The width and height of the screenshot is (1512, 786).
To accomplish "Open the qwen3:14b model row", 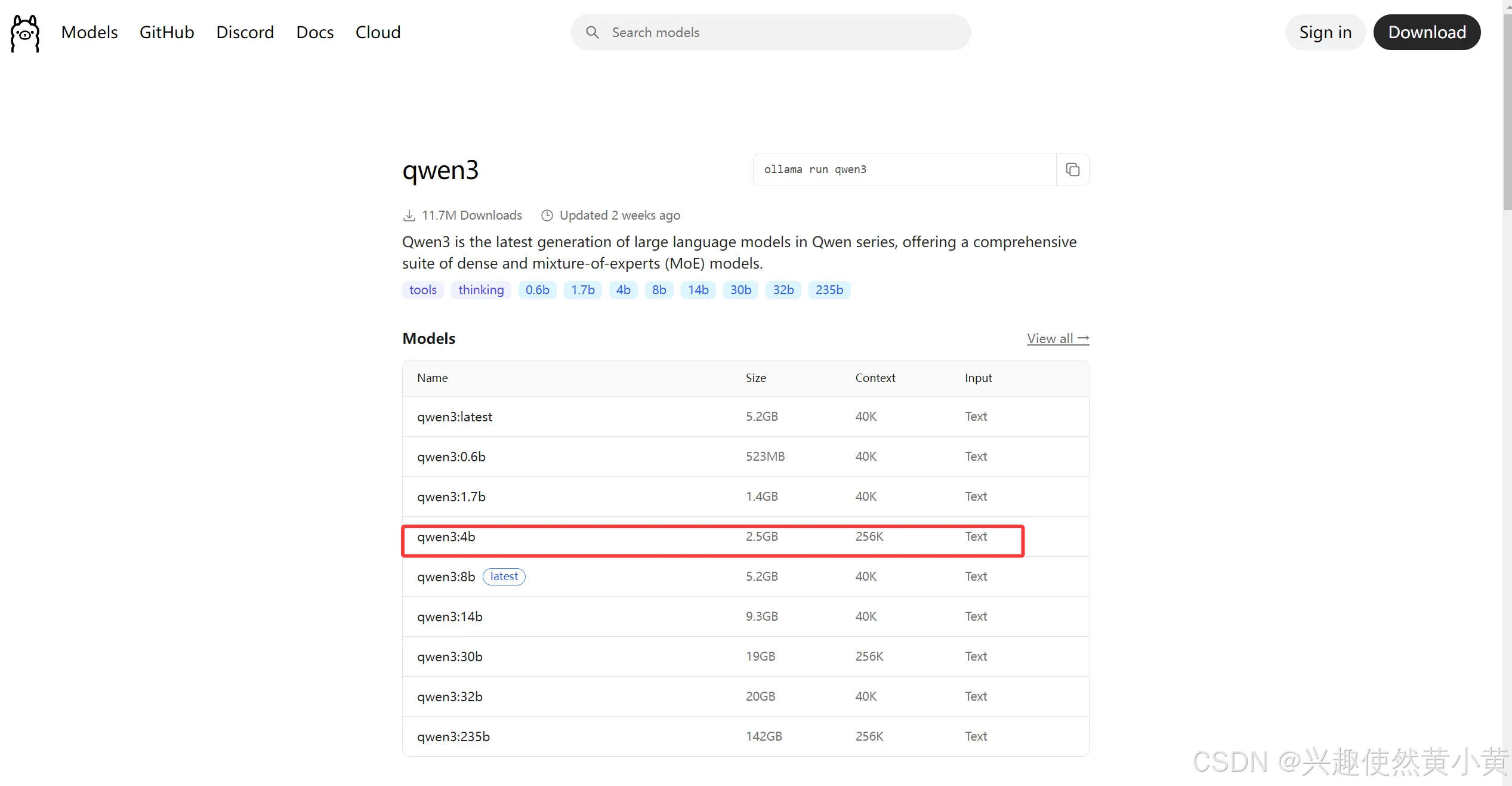I will click(745, 617).
